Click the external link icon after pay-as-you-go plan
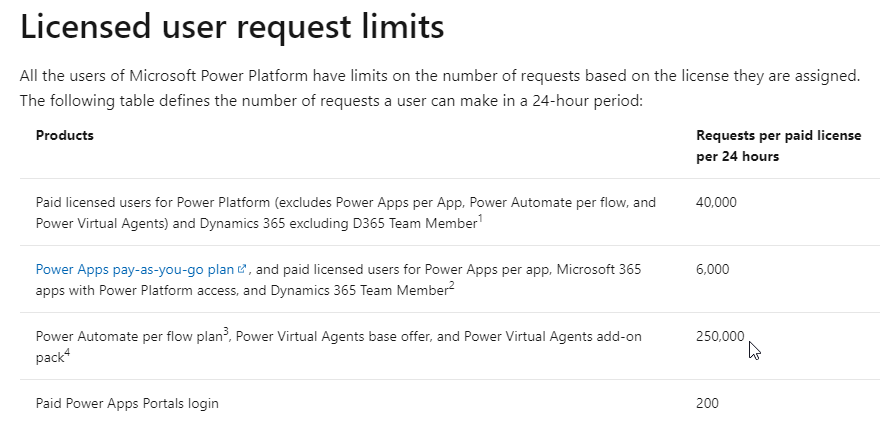The height and width of the screenshot is (431, 889). [242, 269]
